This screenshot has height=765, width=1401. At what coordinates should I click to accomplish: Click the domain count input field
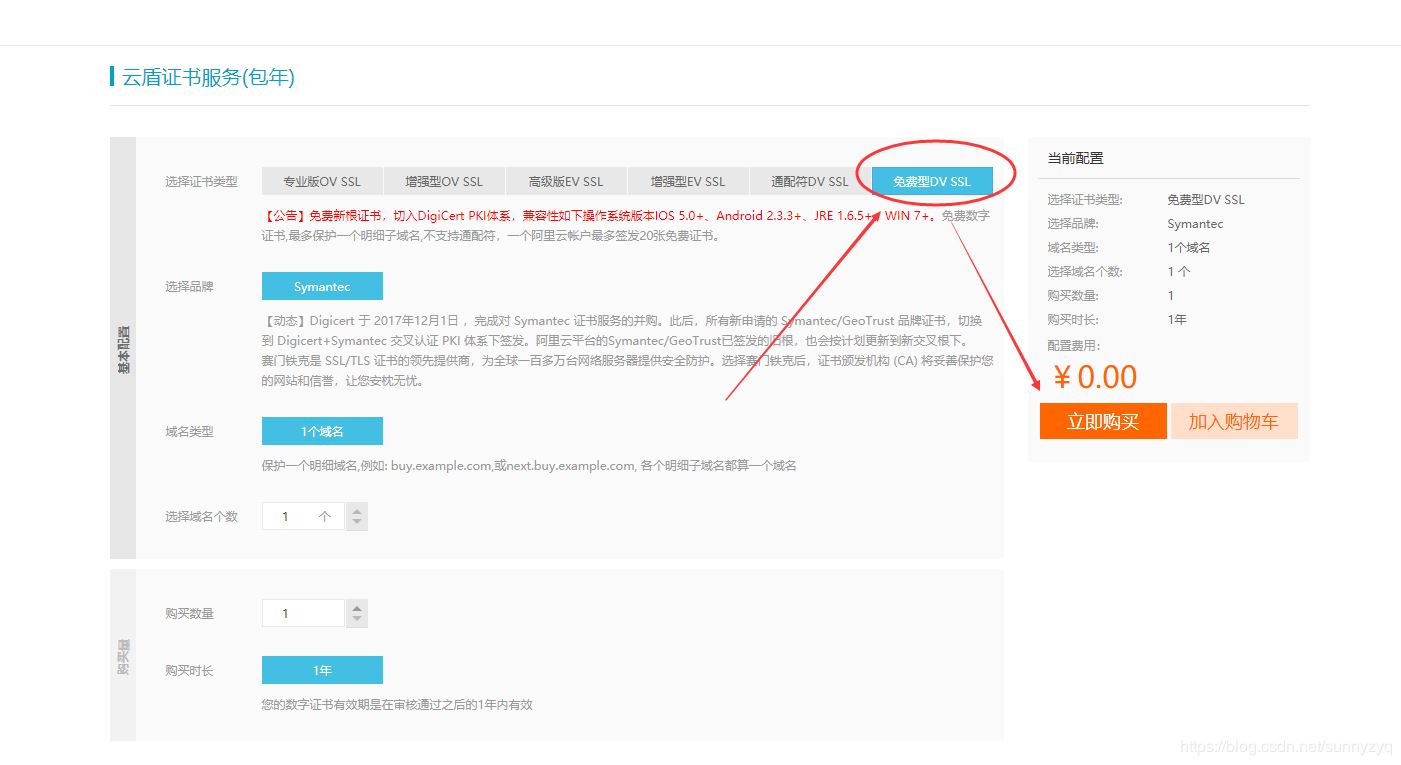coord(302,516)
